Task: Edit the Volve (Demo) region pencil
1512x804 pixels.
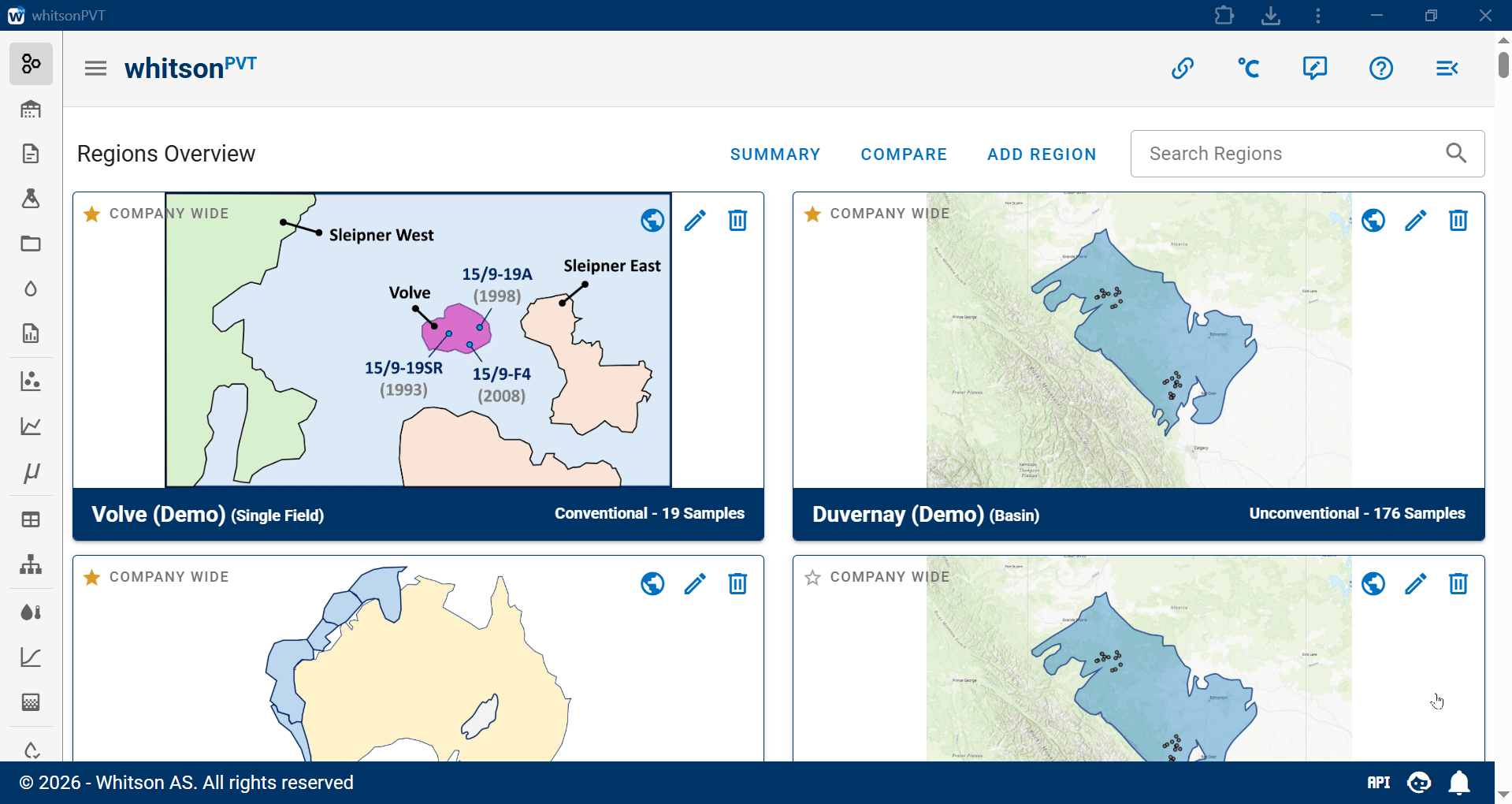Action: [695, 221]
